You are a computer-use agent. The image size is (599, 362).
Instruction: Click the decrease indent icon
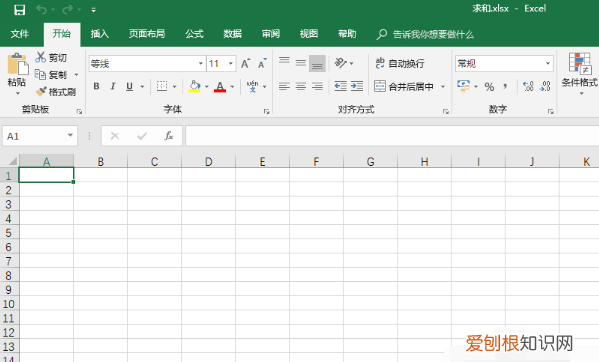(340, 86)
